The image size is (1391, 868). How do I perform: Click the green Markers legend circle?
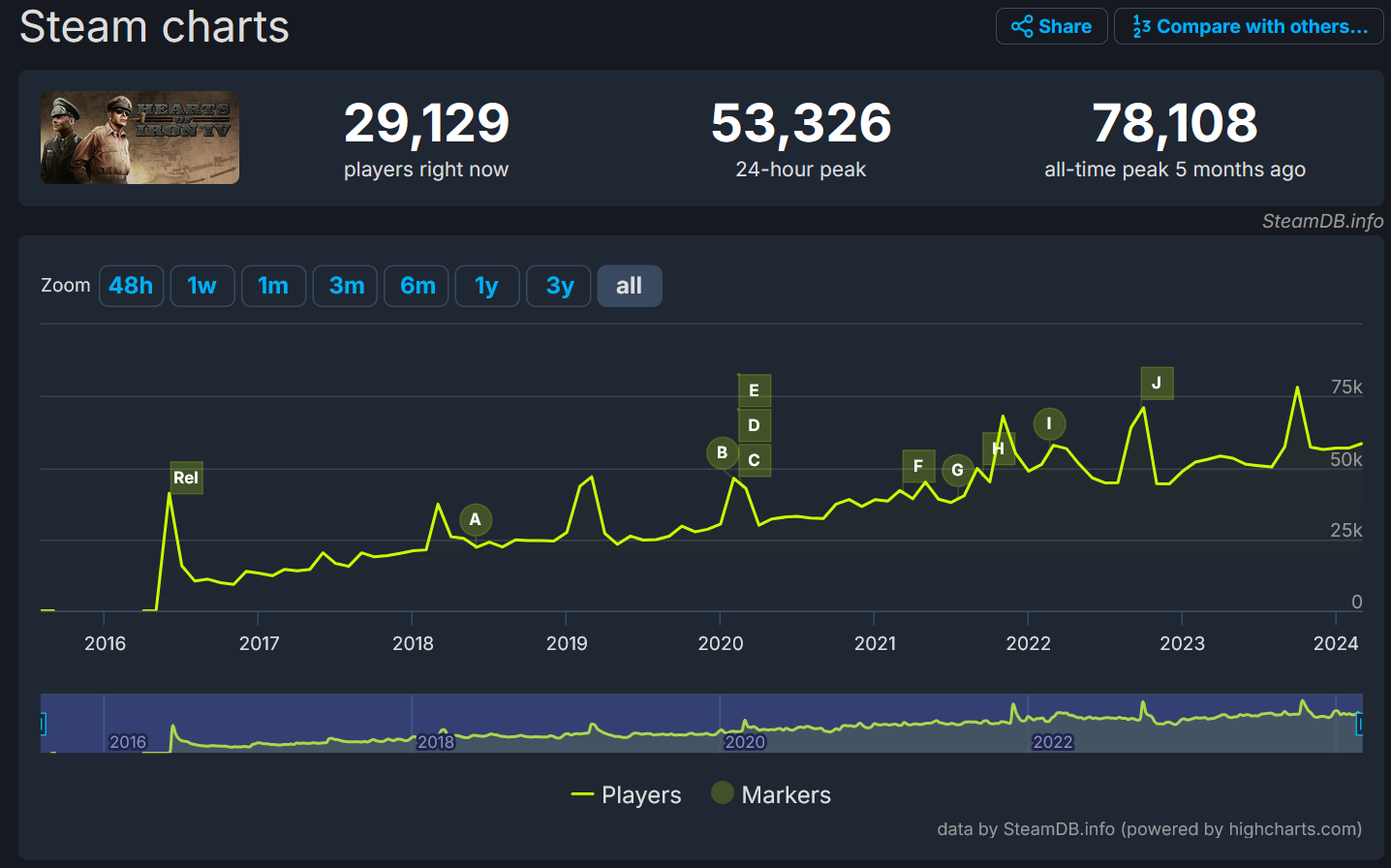tap(722, 793)
